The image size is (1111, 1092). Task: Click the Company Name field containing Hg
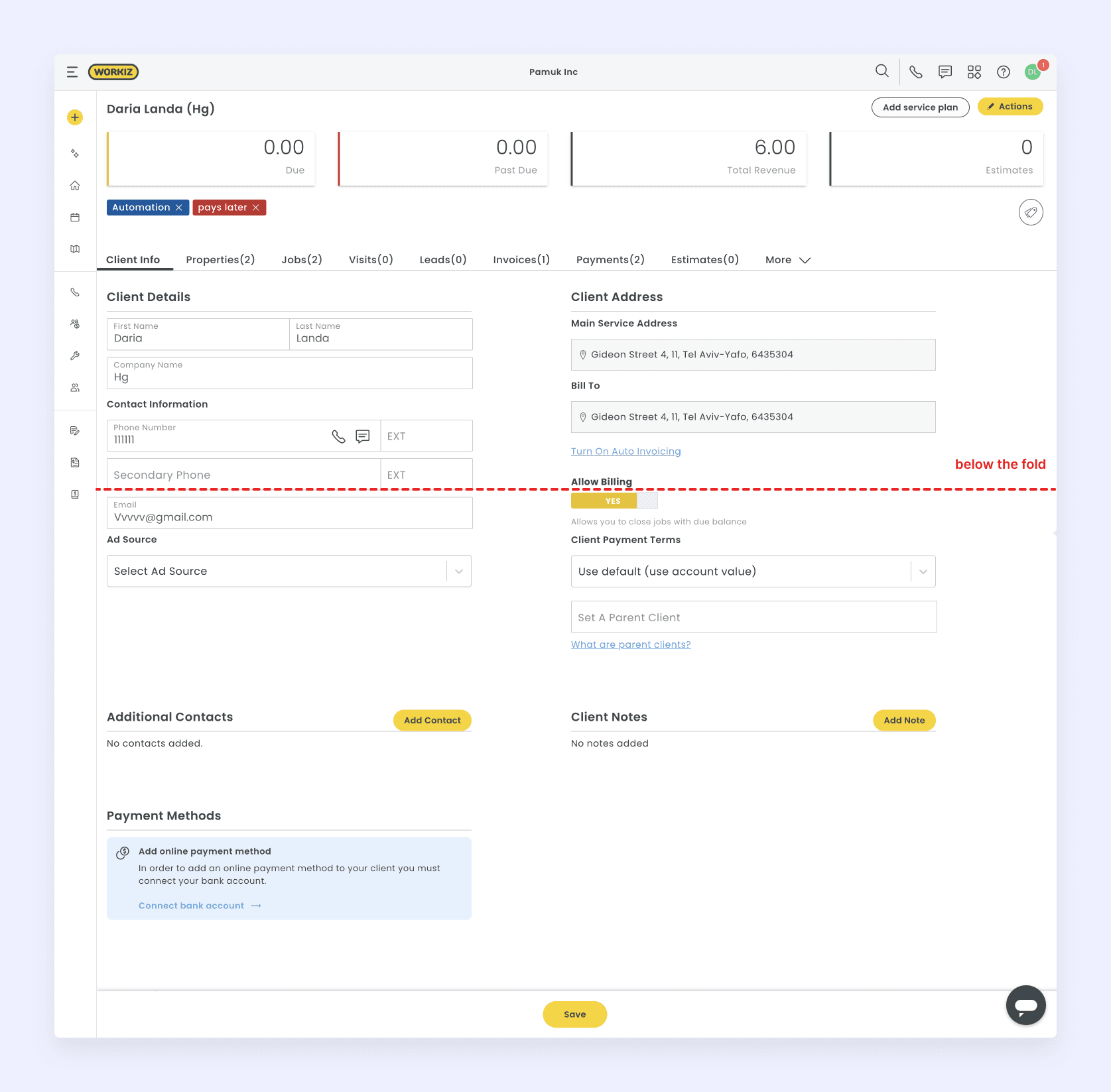tap(290, 373)
